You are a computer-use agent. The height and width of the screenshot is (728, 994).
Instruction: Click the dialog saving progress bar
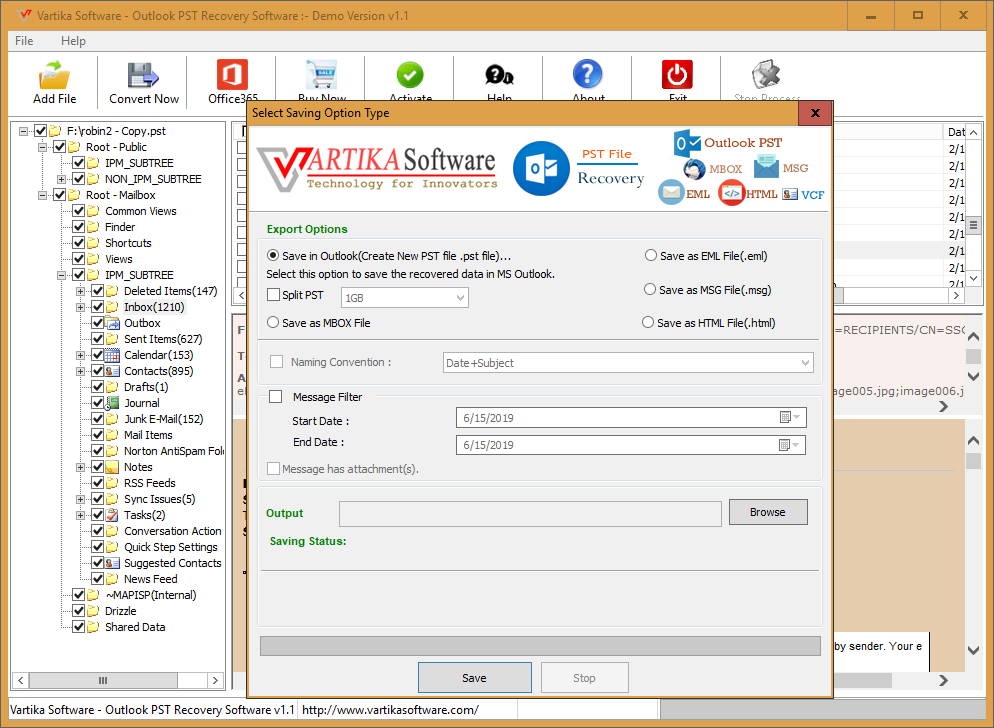540,646
